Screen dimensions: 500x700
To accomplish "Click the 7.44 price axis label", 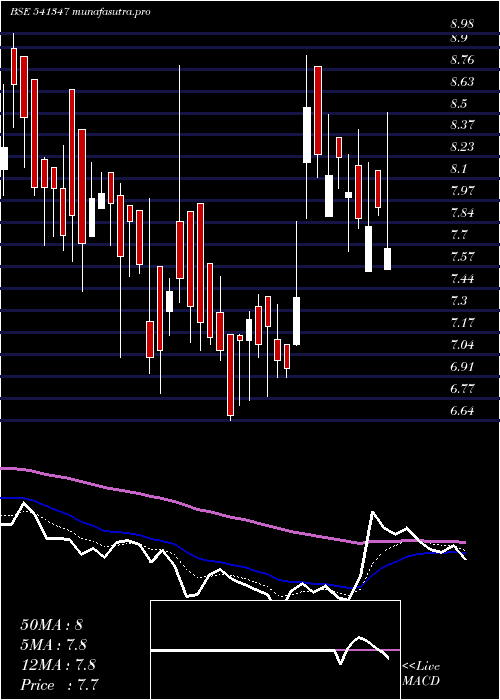I will pyautogui.click(x=462, y=279).
